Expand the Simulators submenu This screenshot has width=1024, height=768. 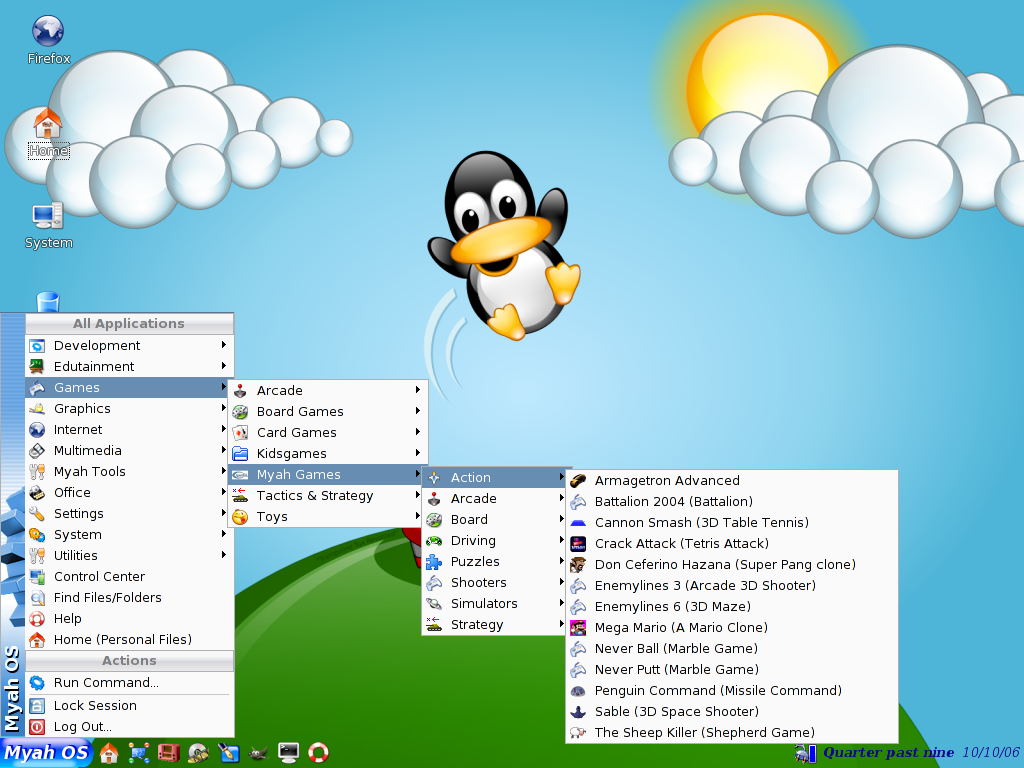(494, 603)
